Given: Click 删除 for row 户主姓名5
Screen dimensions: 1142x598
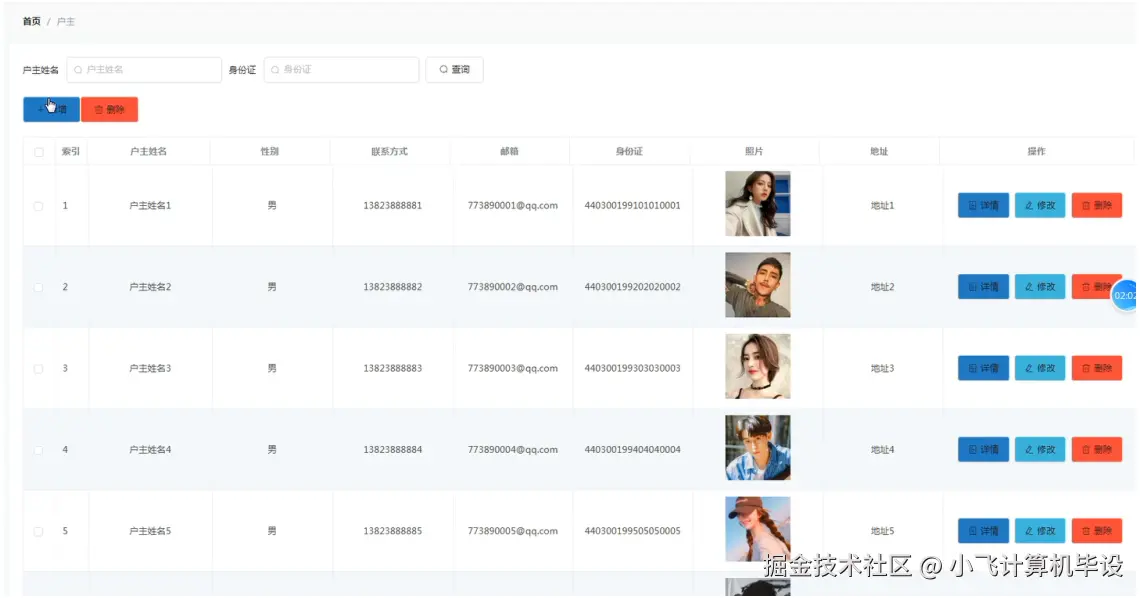Looking at the screenshot, I should coord(1097,531).
